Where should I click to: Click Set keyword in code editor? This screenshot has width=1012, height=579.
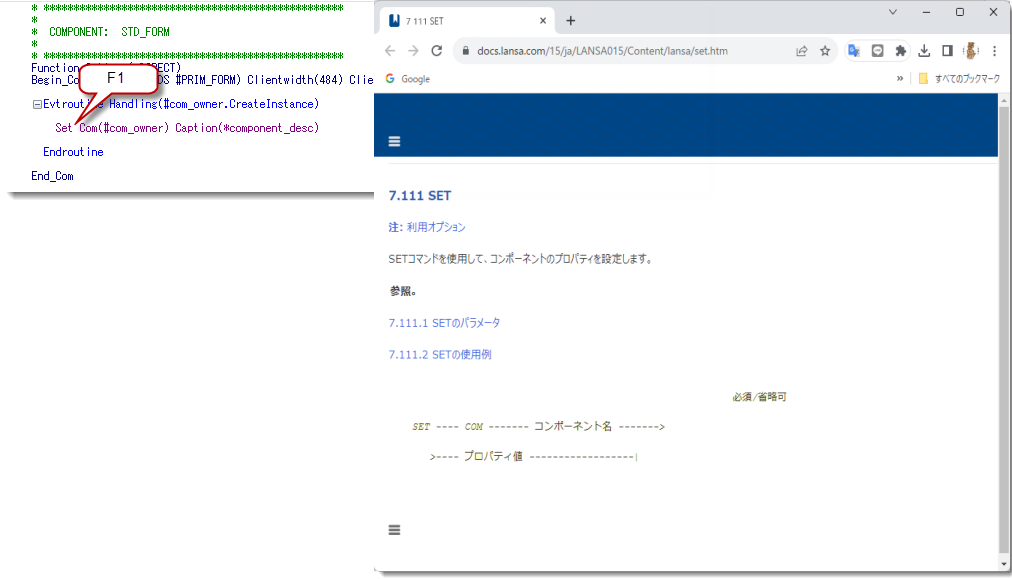tap(63, 128)
